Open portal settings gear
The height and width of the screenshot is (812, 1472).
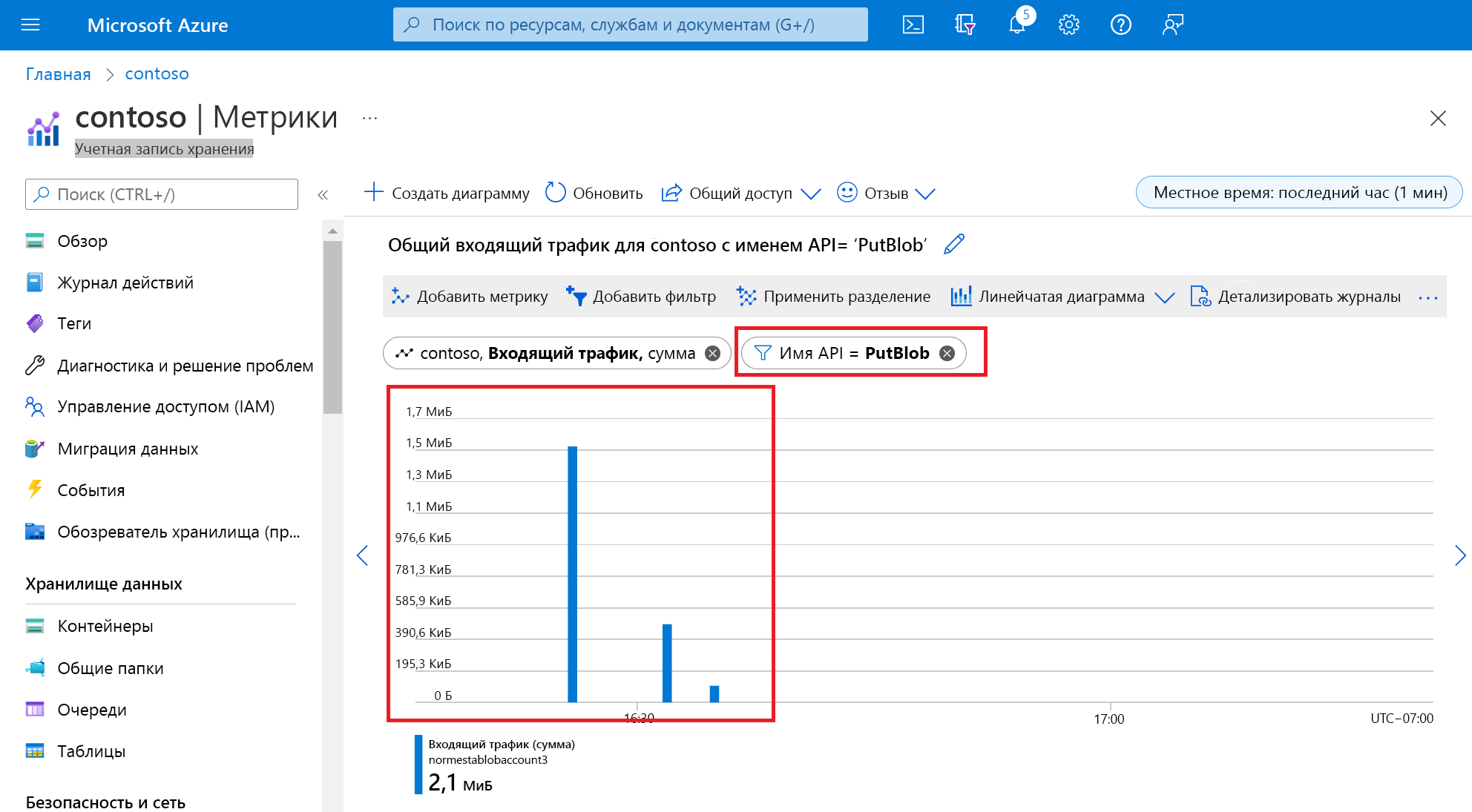pos(1068,25)
